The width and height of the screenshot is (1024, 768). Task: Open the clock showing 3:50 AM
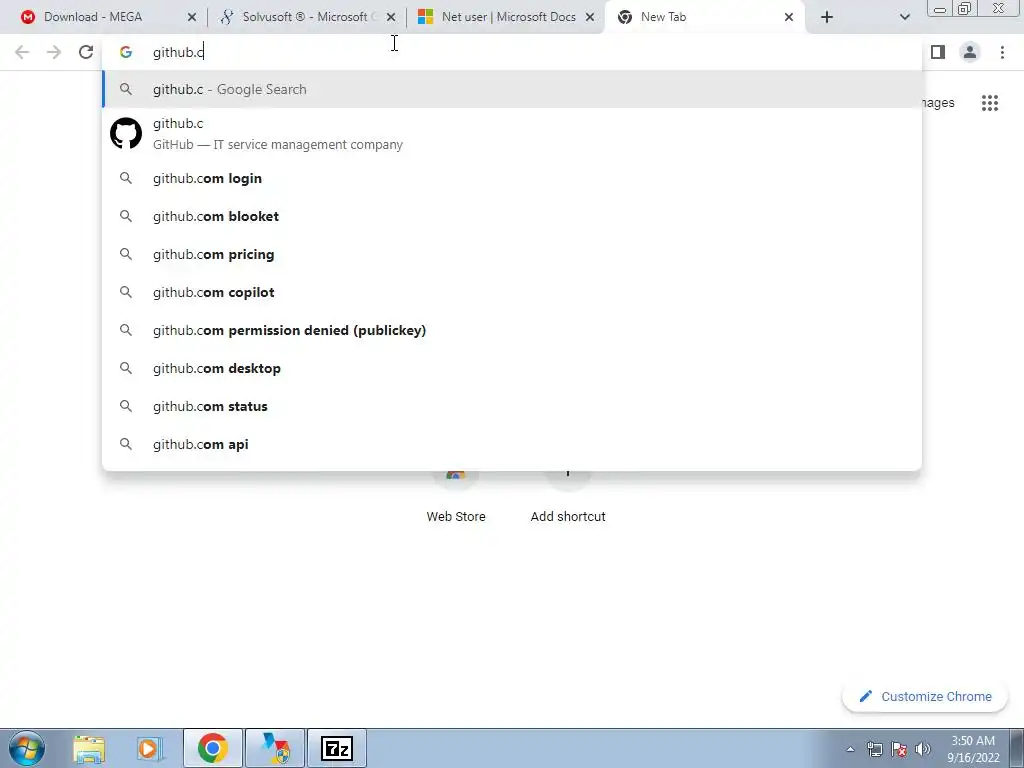click(973, 749)
